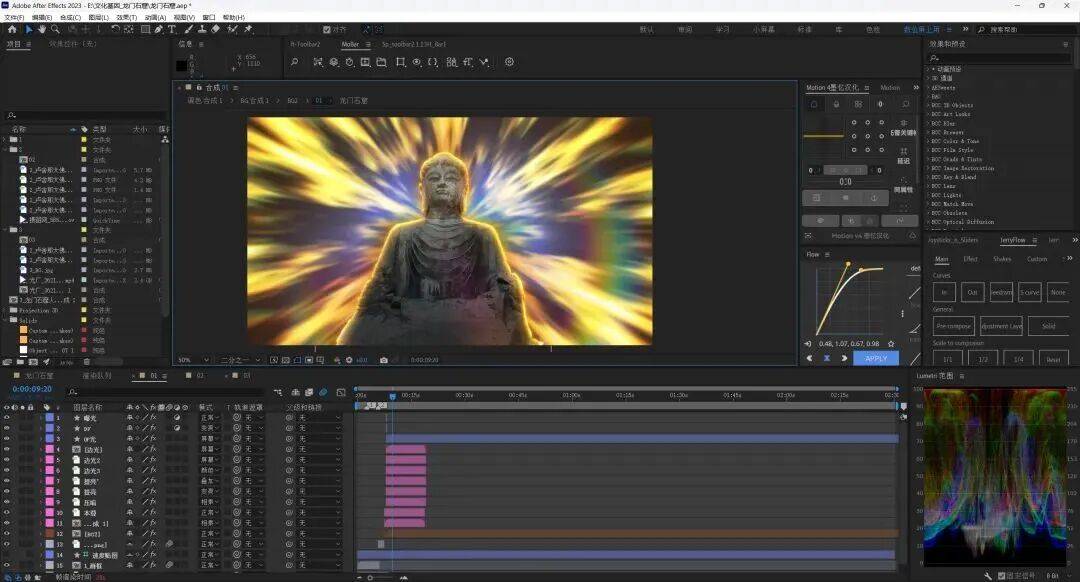The height and width of the screenshot is (582, 1080).
Task: Hide layer 1 using its eye icon
Action: [x=7, y=417]
